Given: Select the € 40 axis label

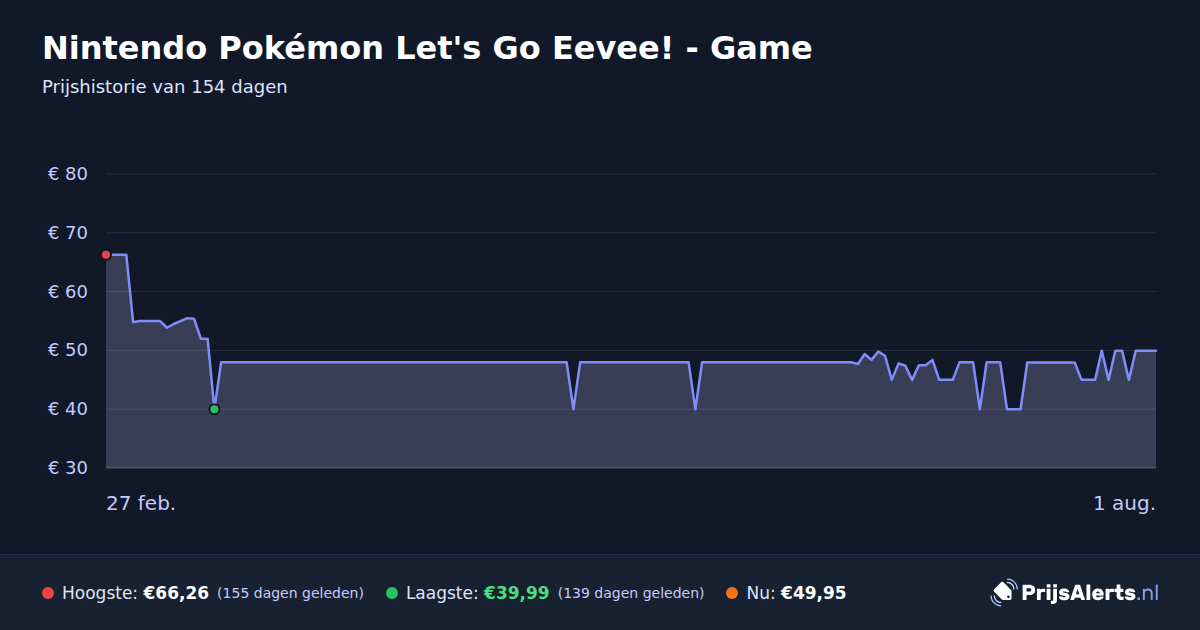Looking at the screenshot, I should (x=68, y=409).
